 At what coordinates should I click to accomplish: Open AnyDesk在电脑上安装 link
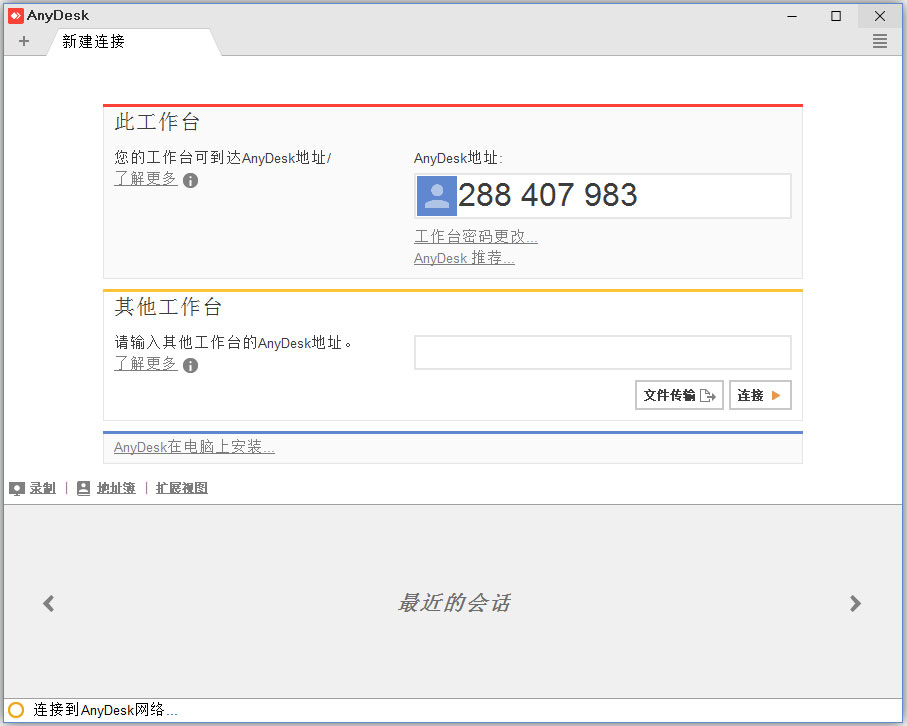click(194, 447)
